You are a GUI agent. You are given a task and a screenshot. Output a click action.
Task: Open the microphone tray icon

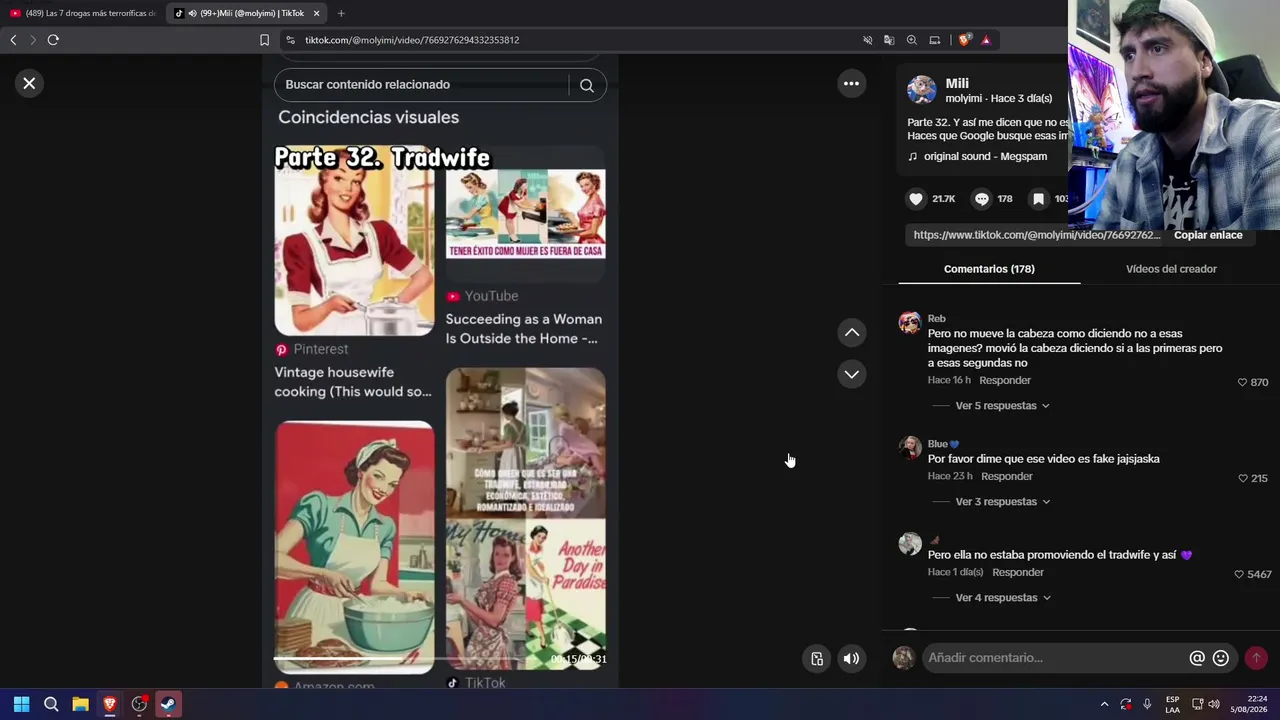coord(1147,704)
